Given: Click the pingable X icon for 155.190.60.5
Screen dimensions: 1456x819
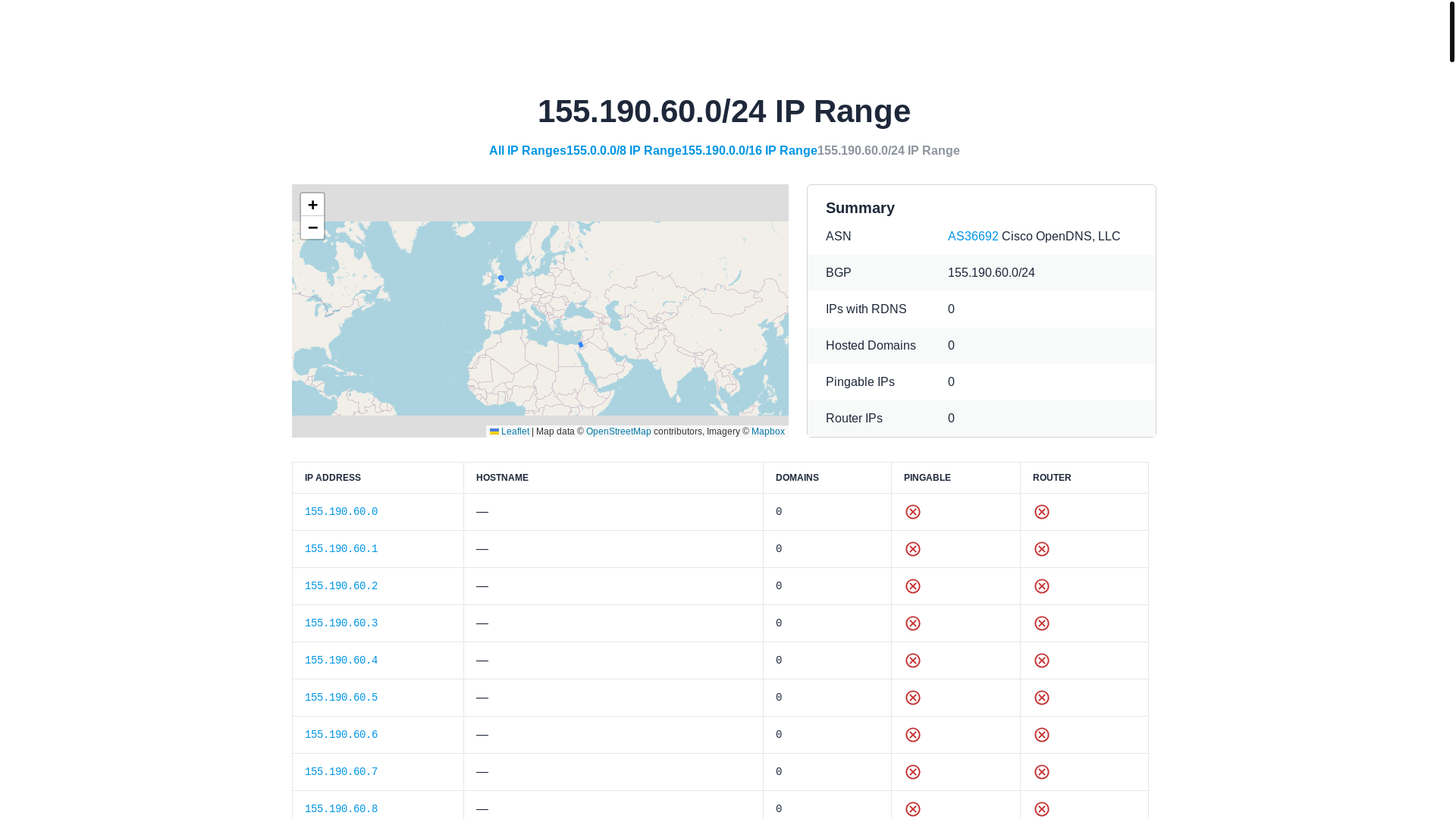Looking at the screenshot, I should 913,698.
